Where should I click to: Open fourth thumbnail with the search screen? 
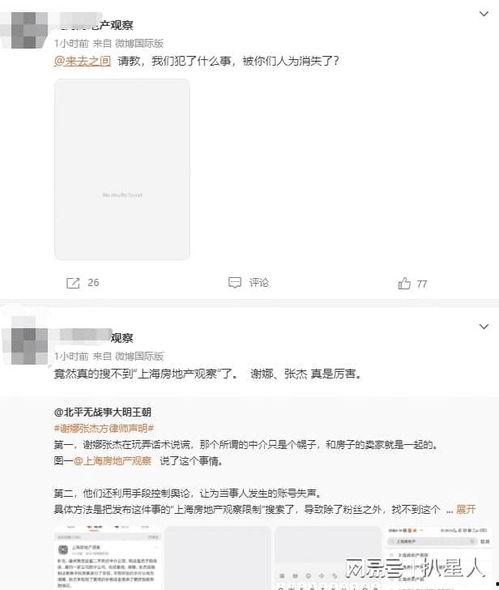438,558
